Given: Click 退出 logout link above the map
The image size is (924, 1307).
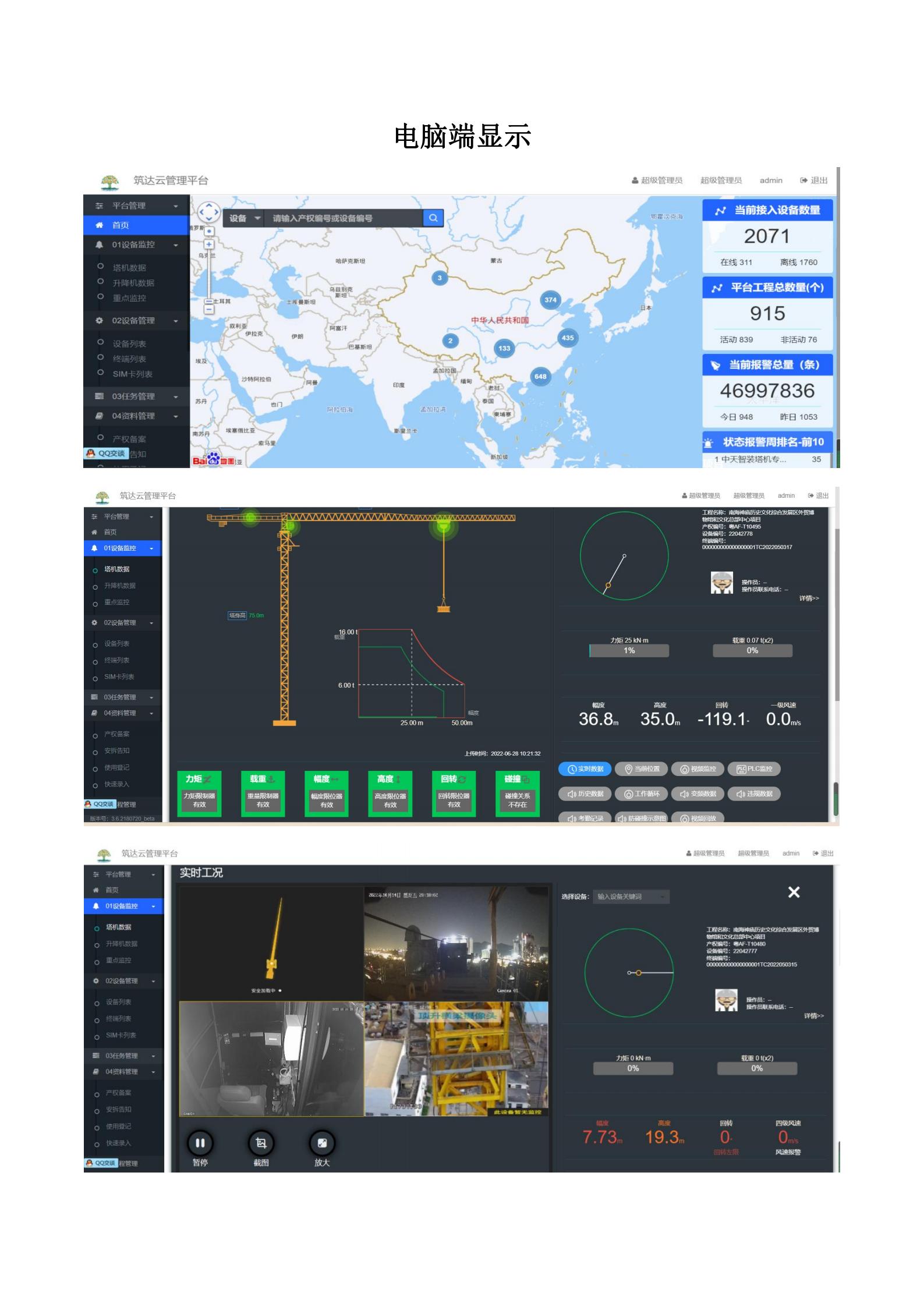Looking at the screenshot, I should click(x=814, y=180).
